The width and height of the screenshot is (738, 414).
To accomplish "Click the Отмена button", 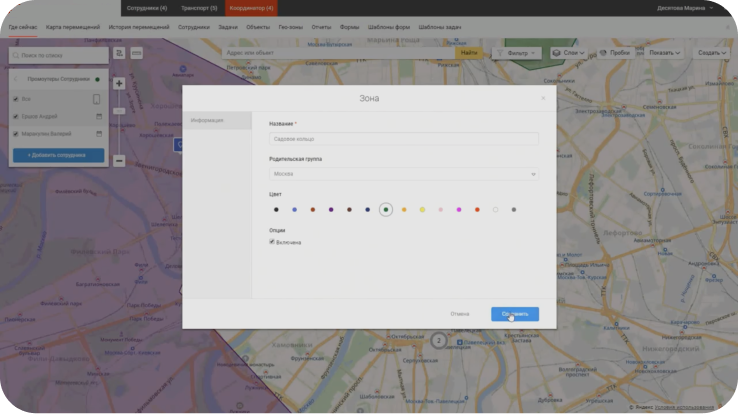I will 459,314.
